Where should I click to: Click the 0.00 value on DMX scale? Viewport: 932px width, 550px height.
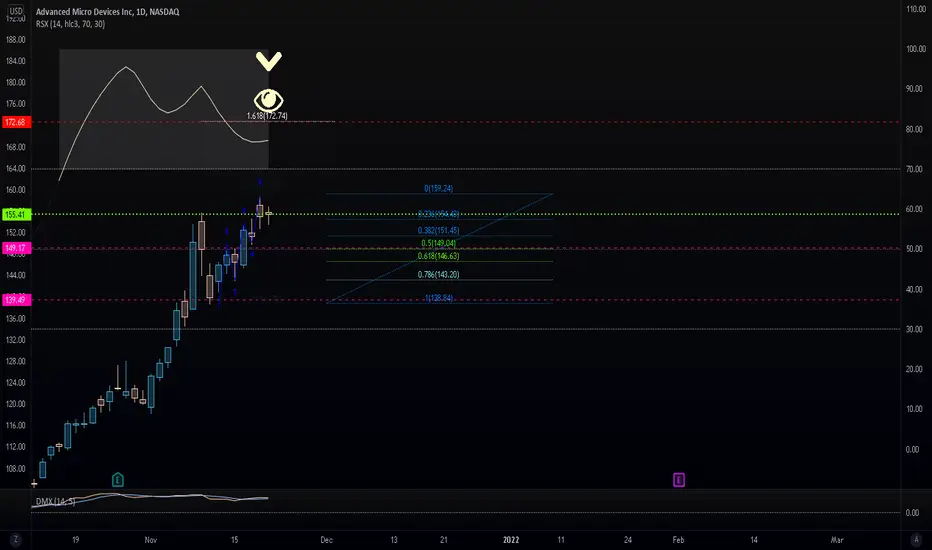(912, 513)
